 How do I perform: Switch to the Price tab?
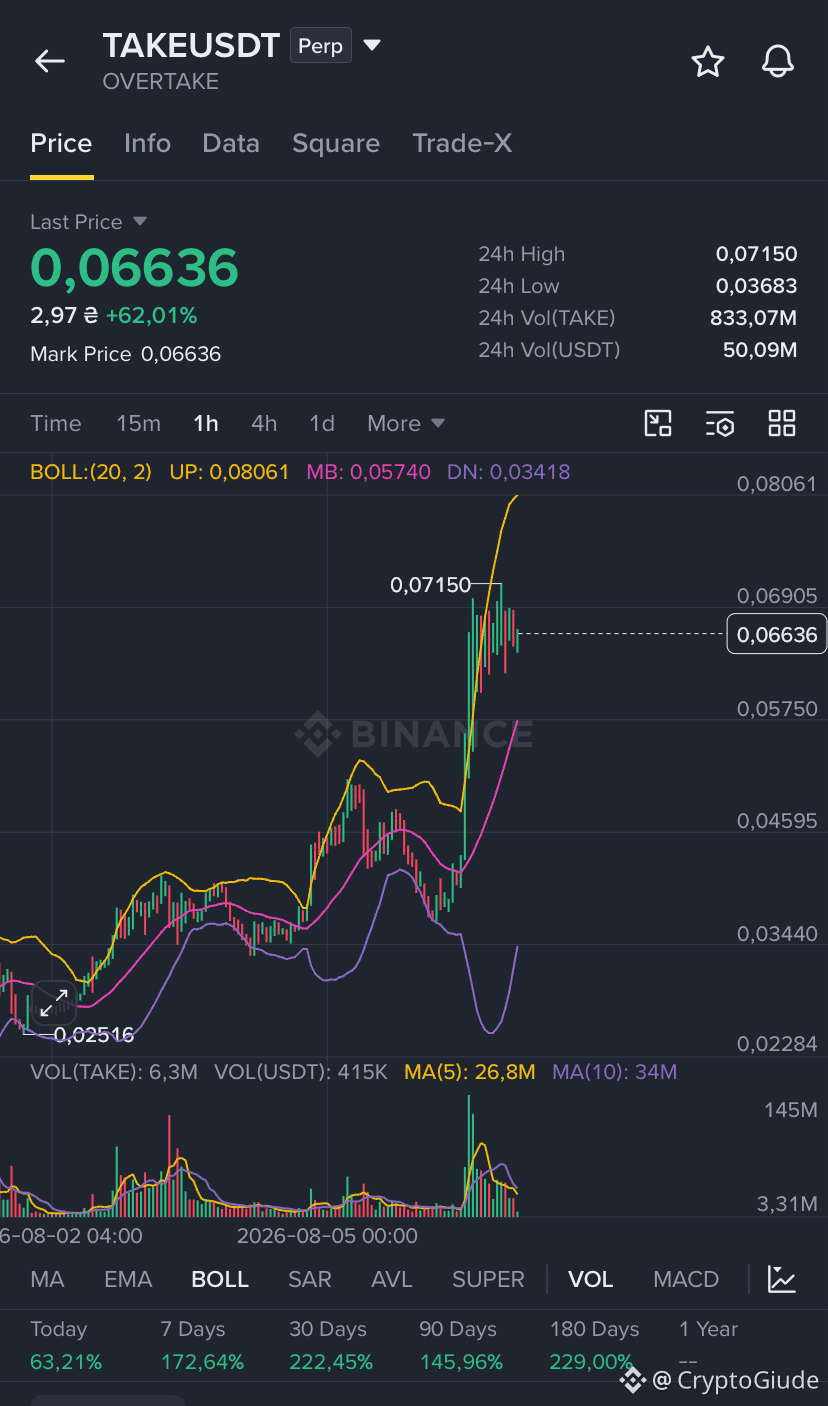coord(61,143)
